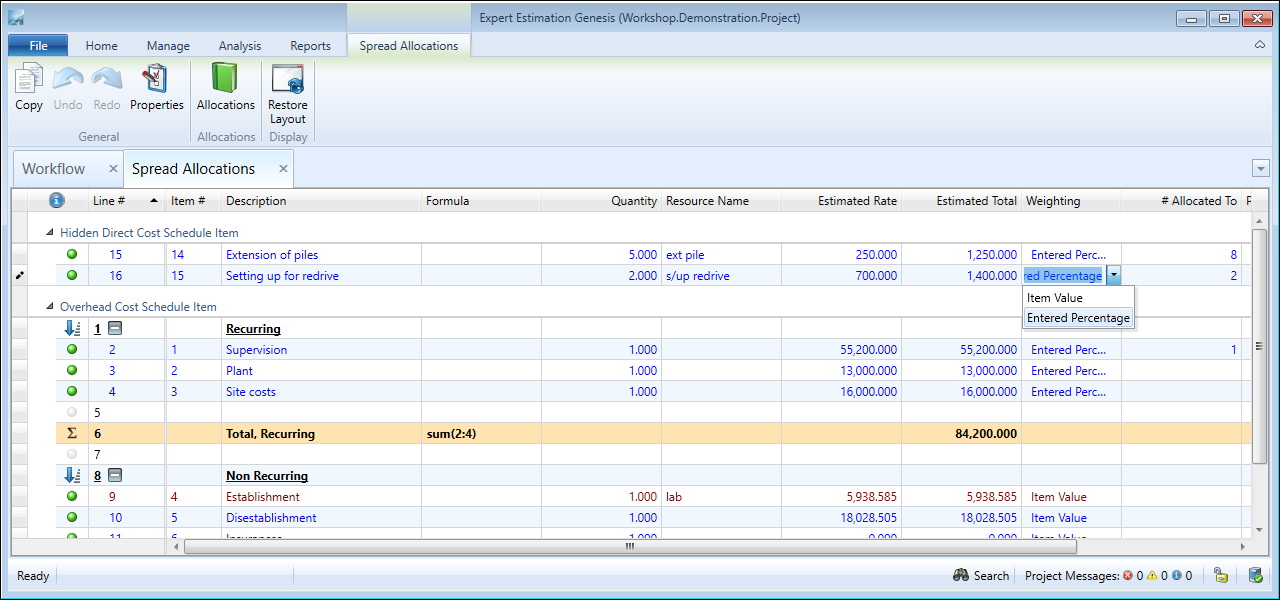This screenshot has width=1280, height=600.
Task: Click the Line # column header to sort
Action: tap(110, 201)
